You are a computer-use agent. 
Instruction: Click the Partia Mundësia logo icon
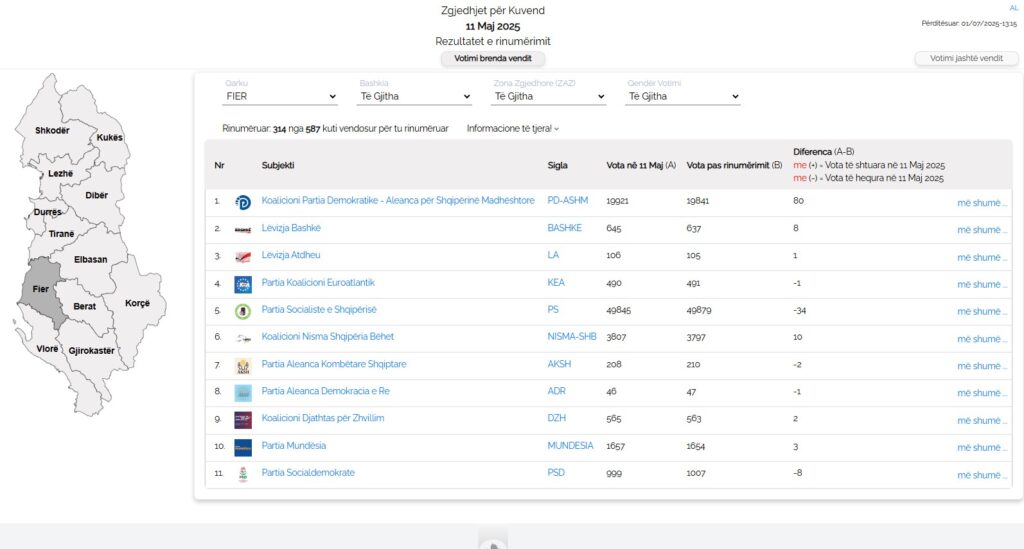pos(243,447)
